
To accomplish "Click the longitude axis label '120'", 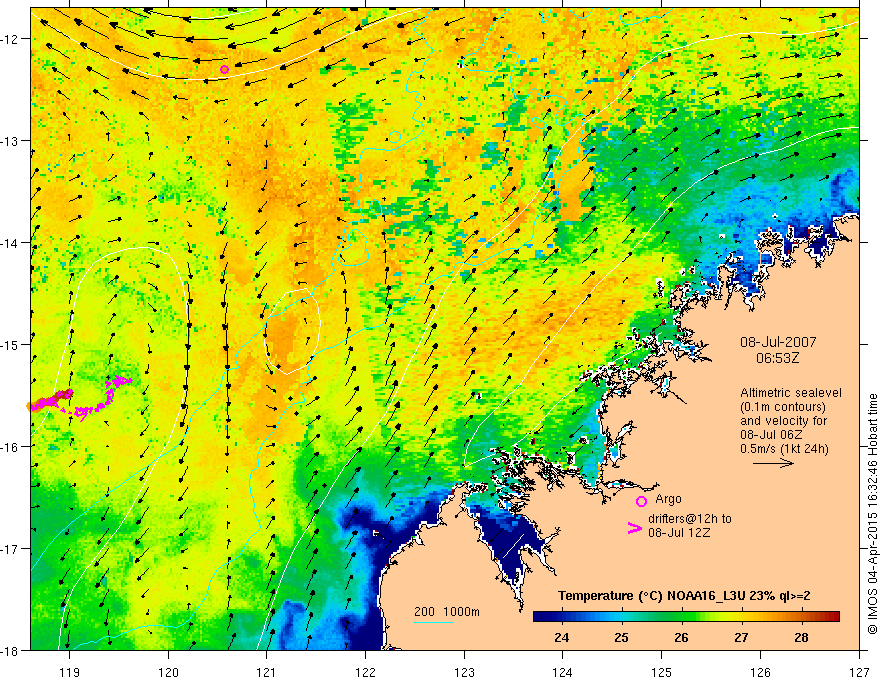I will click(168, 672).
